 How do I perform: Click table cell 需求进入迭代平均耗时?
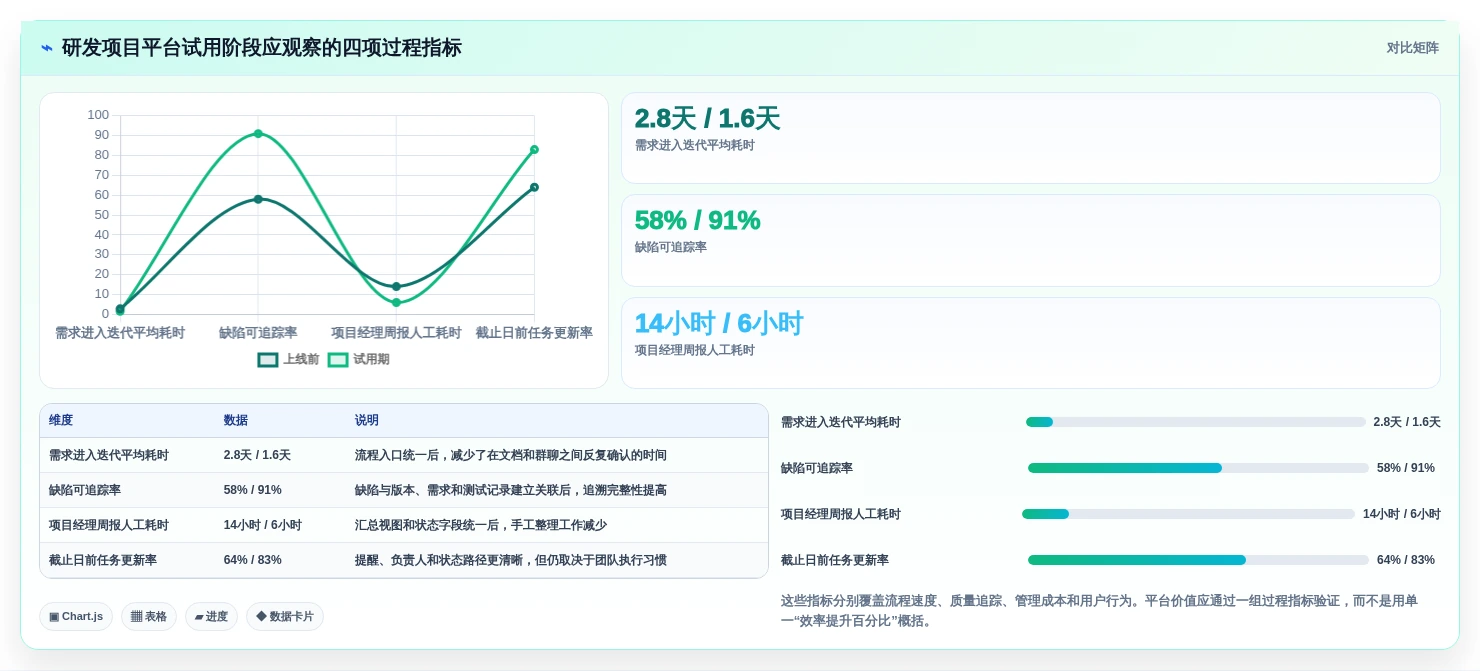point(109,455)
